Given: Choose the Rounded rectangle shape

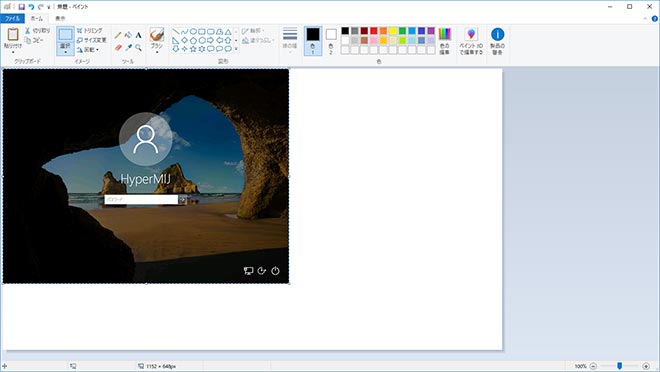Looking at the screenshot, I should (210, 32).
